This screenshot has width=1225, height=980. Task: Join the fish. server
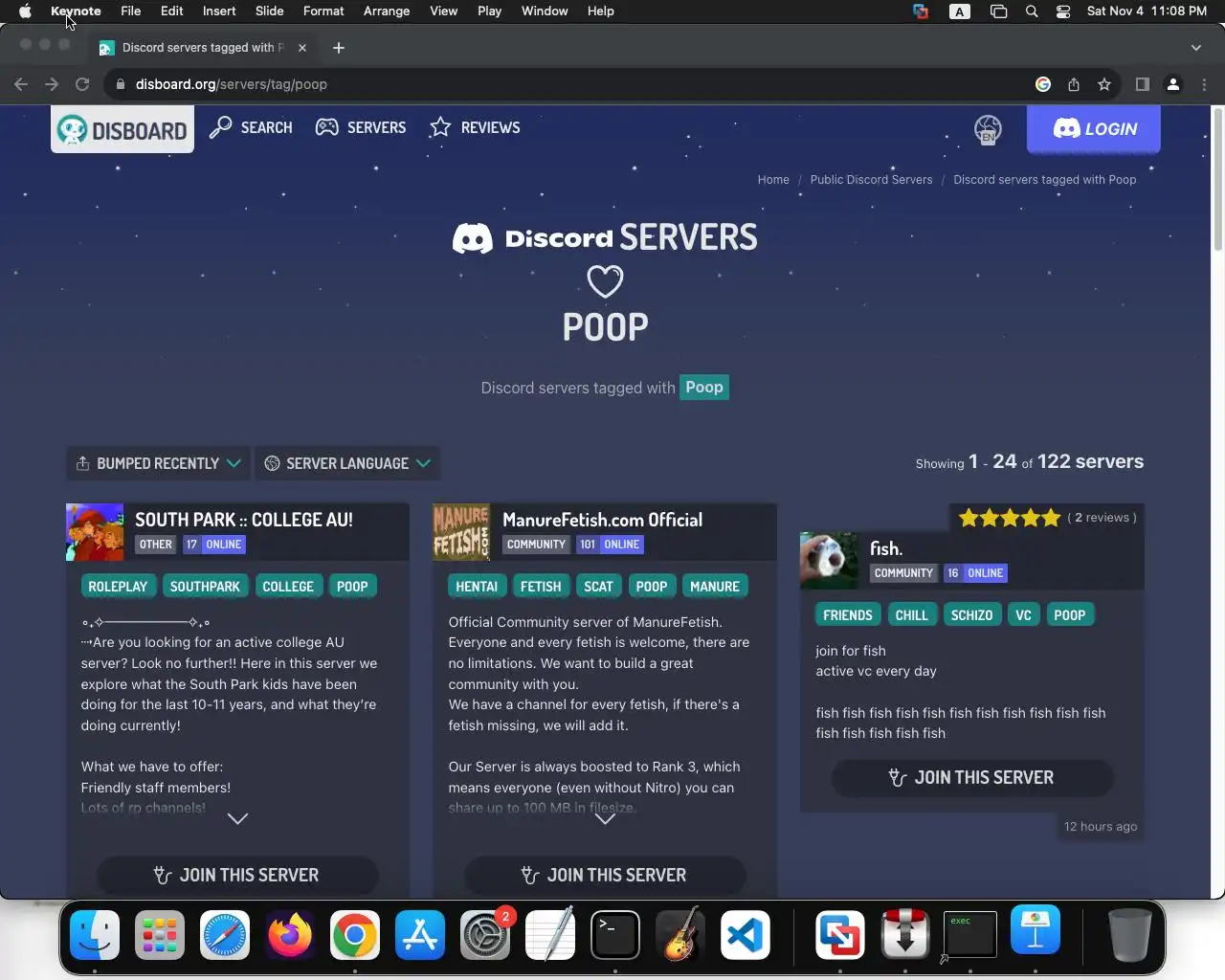972,778
